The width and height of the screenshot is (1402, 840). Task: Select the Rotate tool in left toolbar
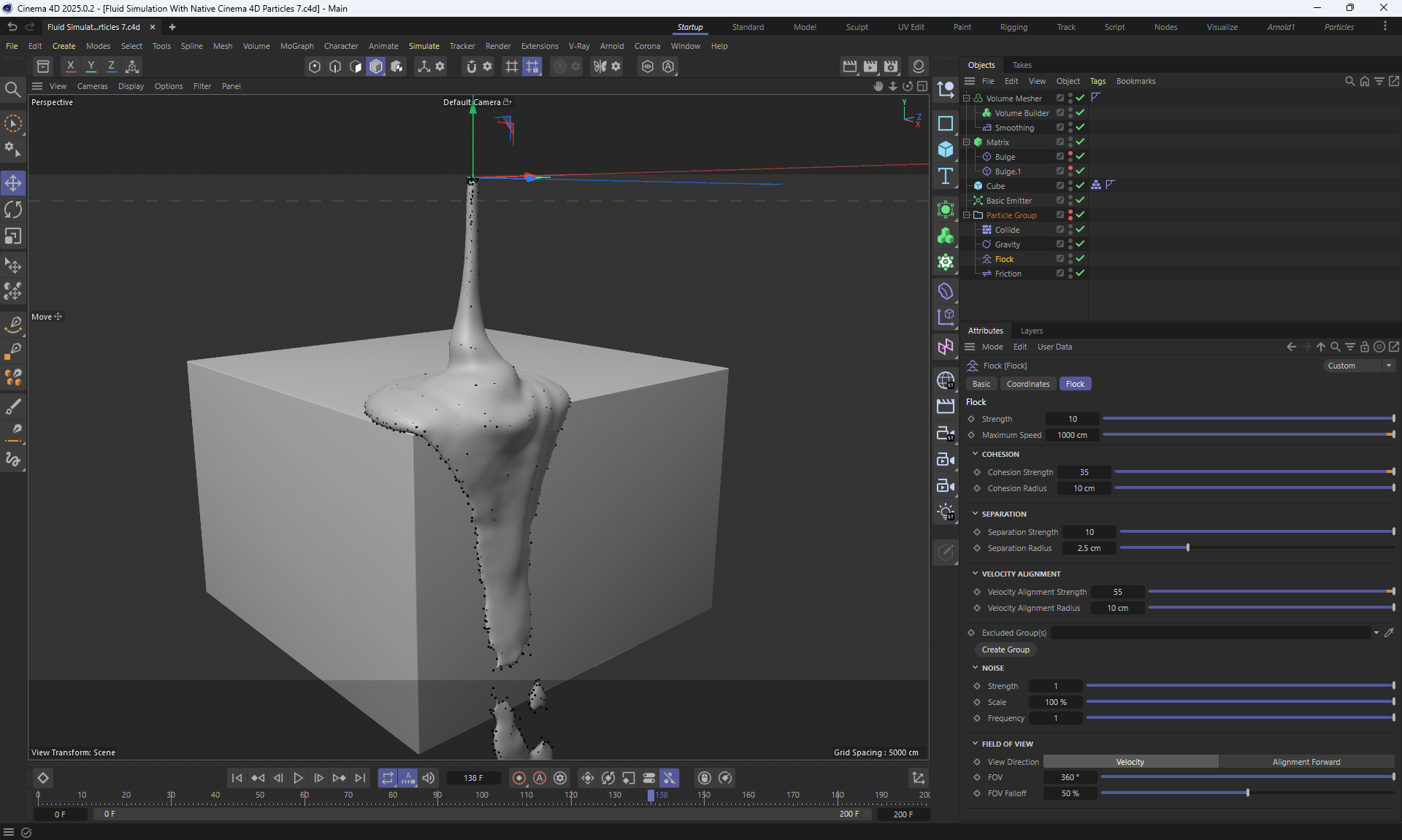click(x=13, y=210)
